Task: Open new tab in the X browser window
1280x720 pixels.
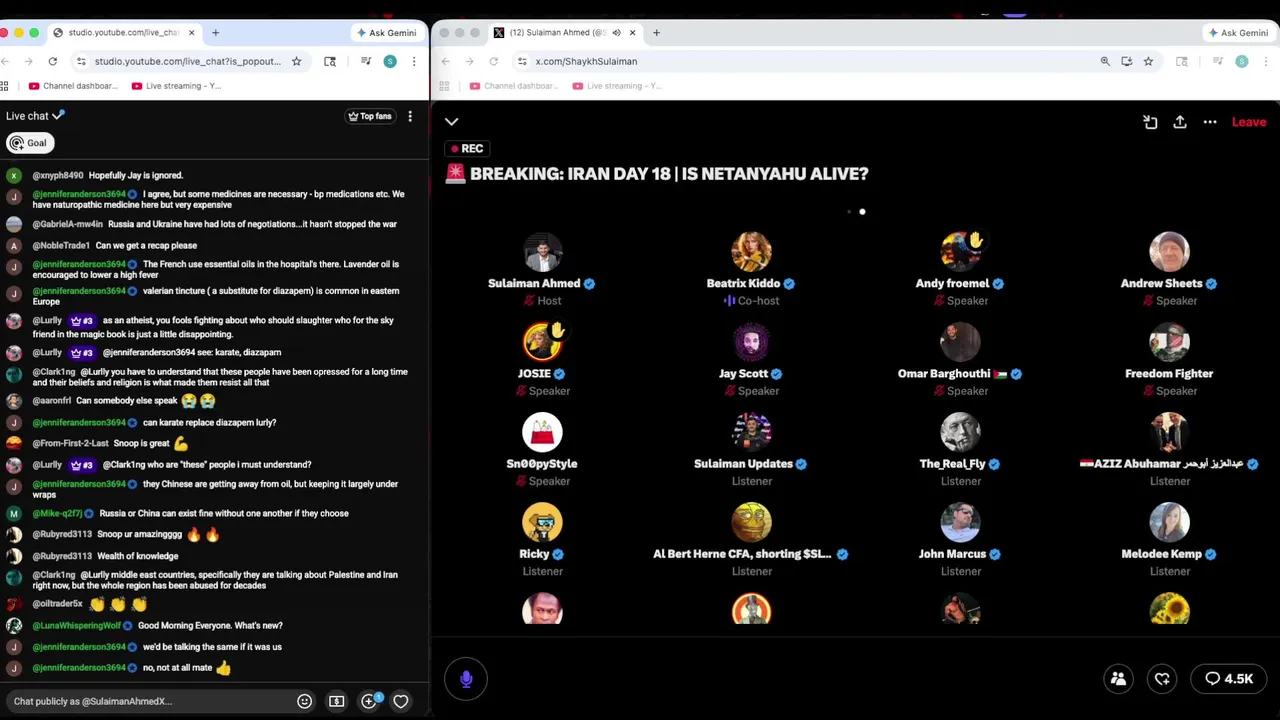Action: click(656, 32)
